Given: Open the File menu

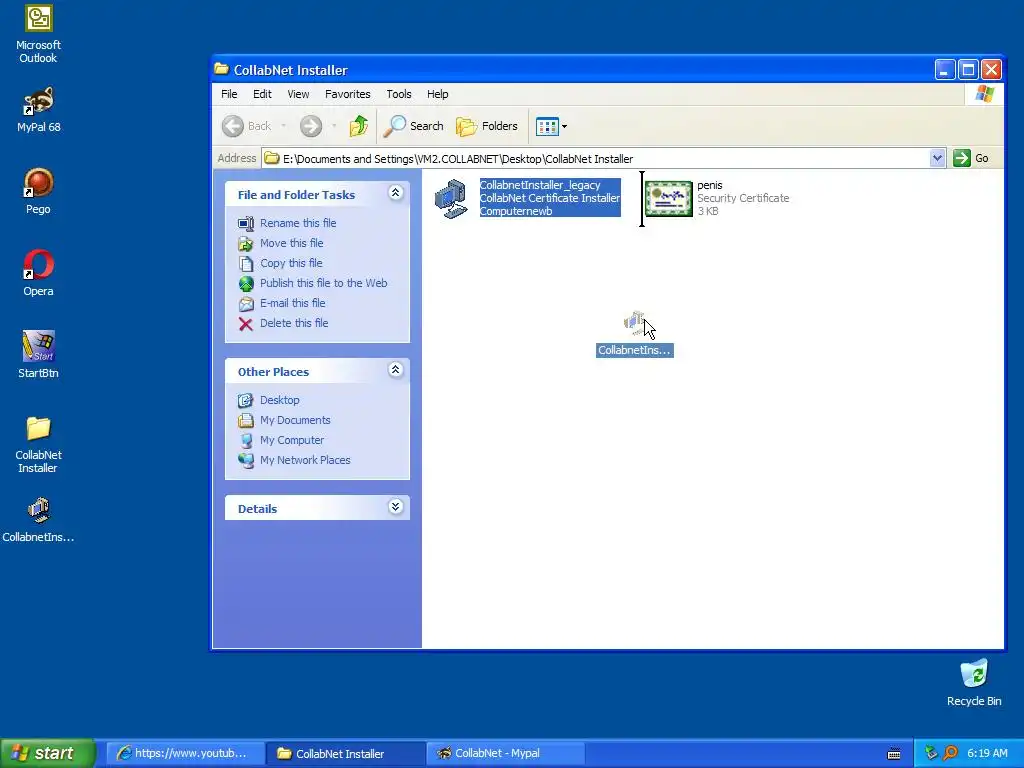Looking at the screenshot, I should (x=229, y=94).
